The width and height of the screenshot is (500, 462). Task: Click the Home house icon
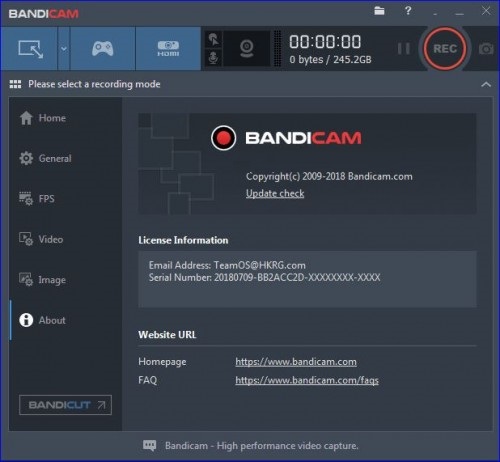tap(26, 118)
